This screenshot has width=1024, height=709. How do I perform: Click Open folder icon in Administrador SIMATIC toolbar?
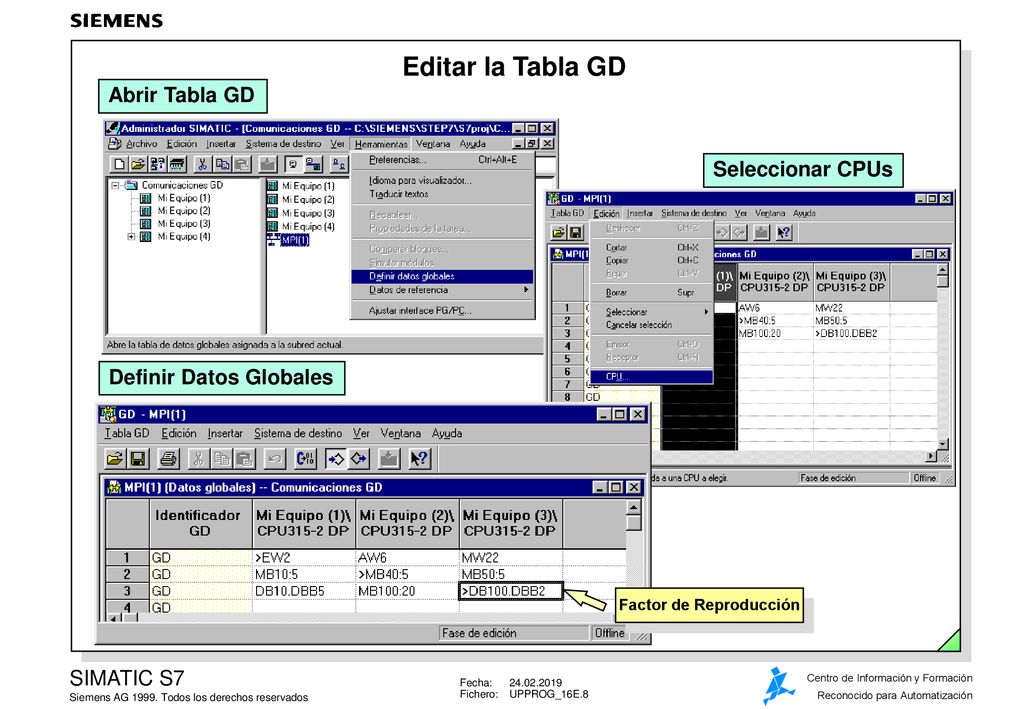138,165
